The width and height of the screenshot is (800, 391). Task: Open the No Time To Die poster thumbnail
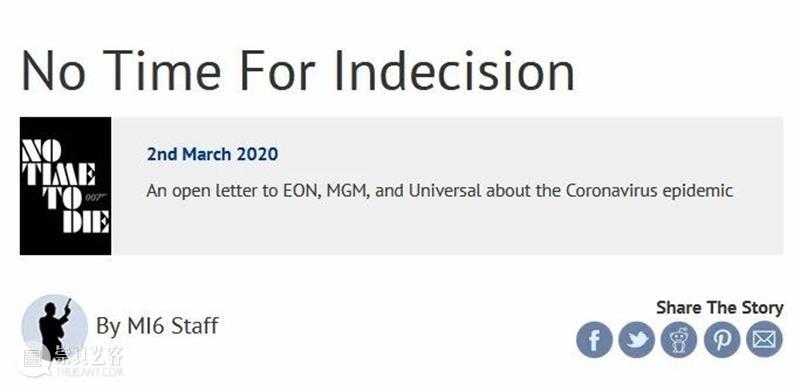pos(65,186)
